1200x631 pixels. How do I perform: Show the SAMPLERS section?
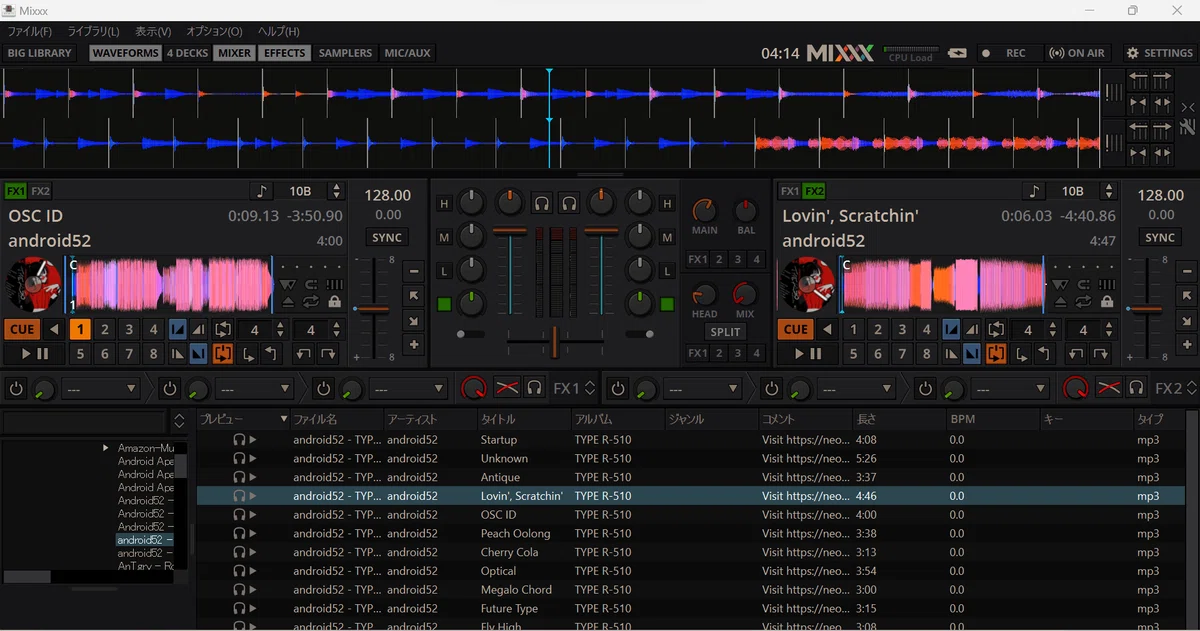[x=345, y=53]
